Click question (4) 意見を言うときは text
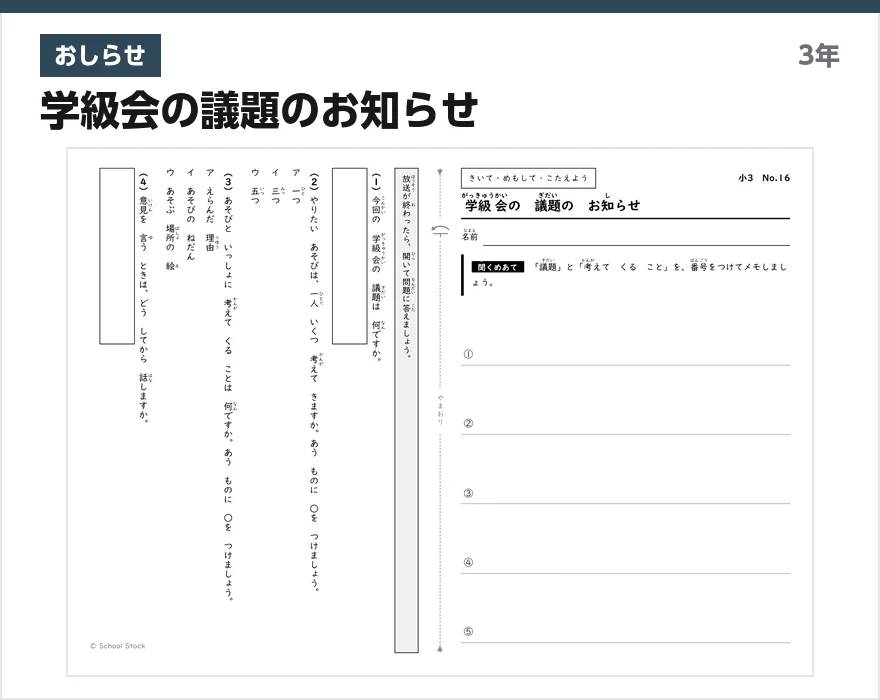Viewport: 880px width, 700px height. (144, 298)
